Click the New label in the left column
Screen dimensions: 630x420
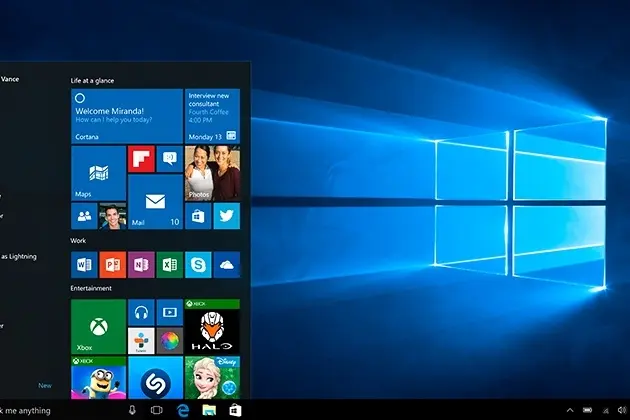click(45, 385)
